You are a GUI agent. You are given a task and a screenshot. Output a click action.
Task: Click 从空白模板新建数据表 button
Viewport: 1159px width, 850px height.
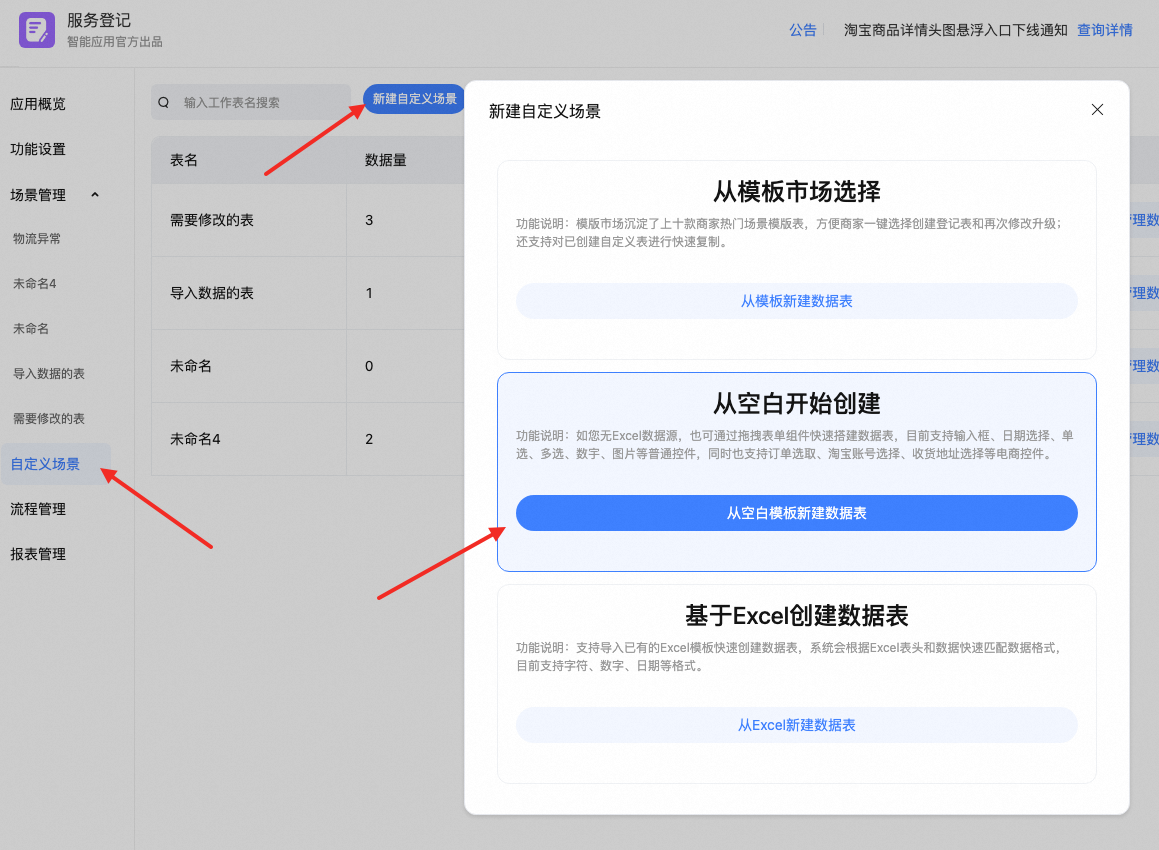click(x=796, y=513)
